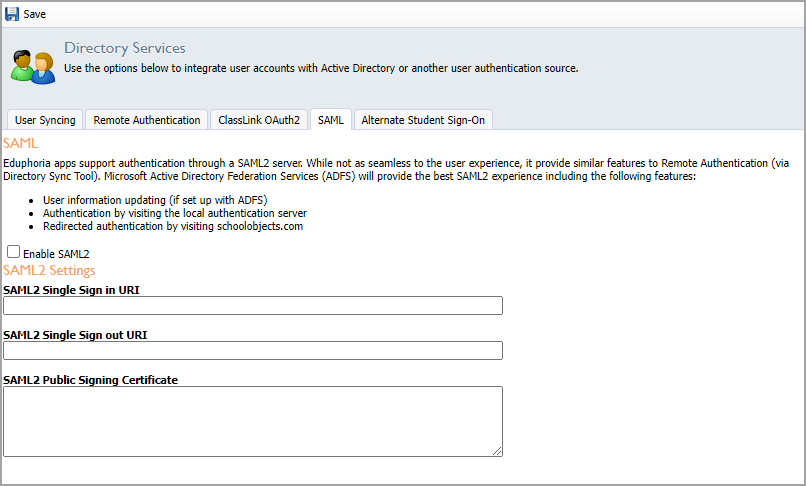Viewport: 806px width, 486px height.
Task: Switch to the User Syncing tab
Action: pyautogui.click(x=45, y=120)
